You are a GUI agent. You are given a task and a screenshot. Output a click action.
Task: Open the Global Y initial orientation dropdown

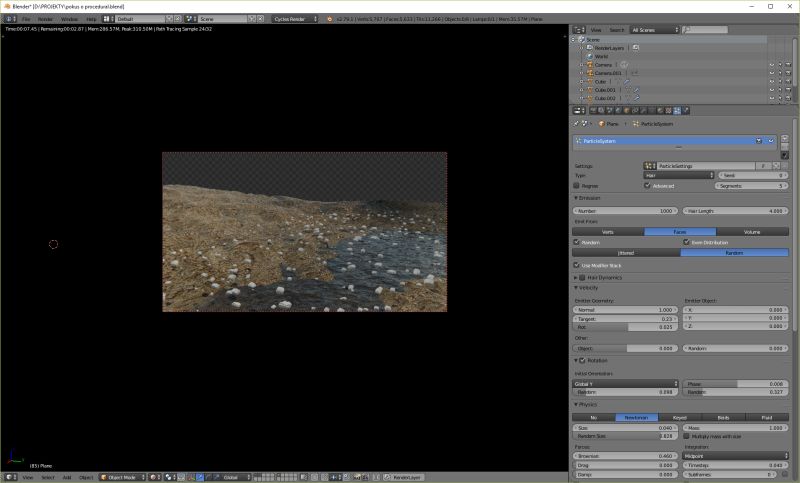(626, 384)
